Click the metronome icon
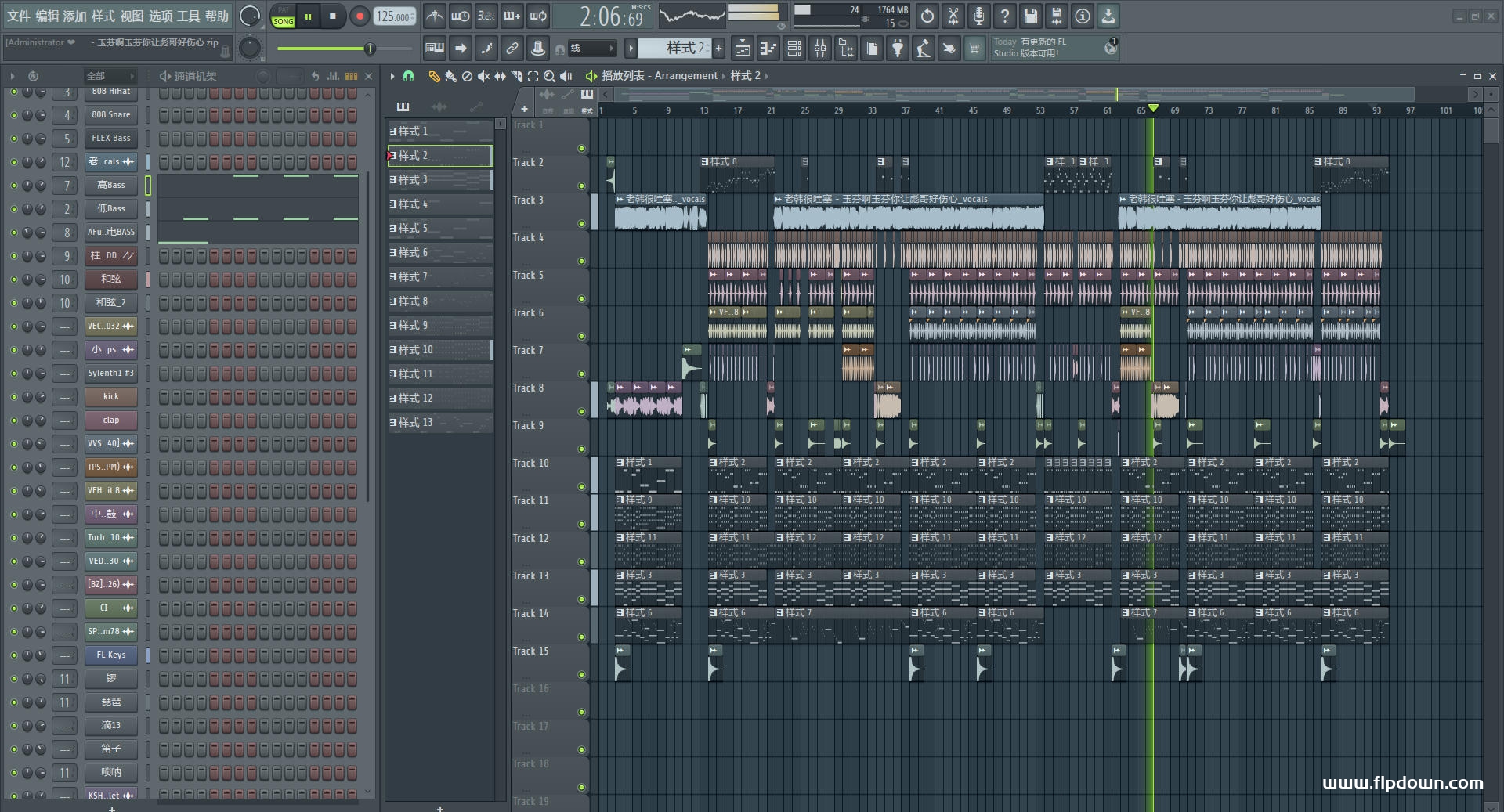1504x812 pixels. click(x=435, y=16)
